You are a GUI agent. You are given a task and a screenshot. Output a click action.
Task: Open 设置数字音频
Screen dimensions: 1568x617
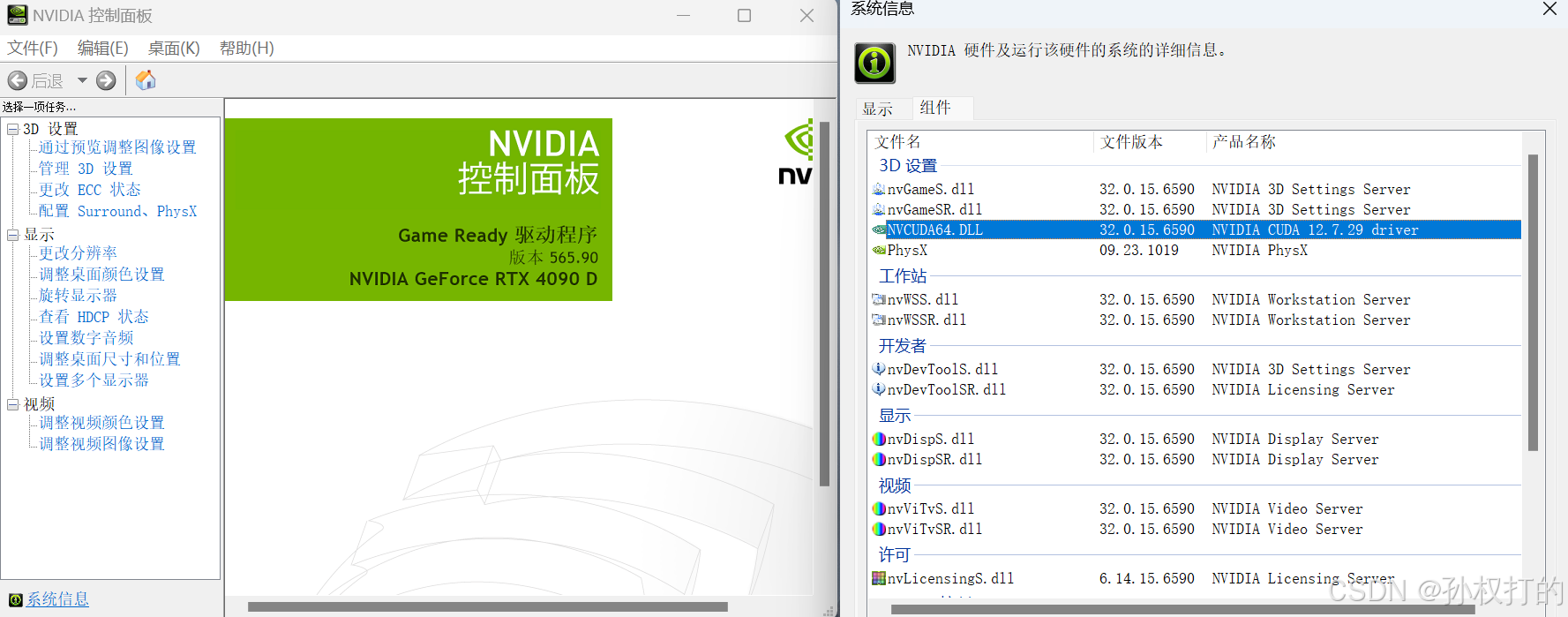86,338
